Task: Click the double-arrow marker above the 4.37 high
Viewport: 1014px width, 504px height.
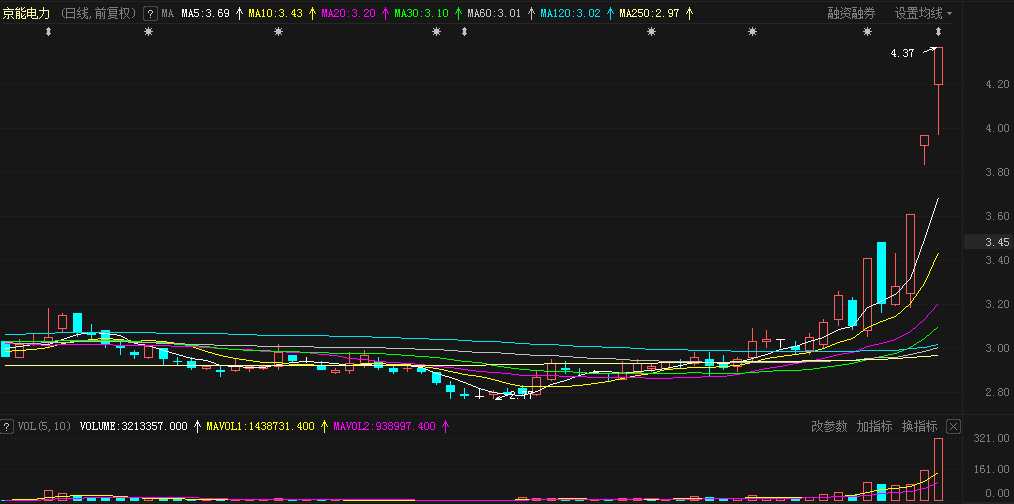Action: coord(938,33)
